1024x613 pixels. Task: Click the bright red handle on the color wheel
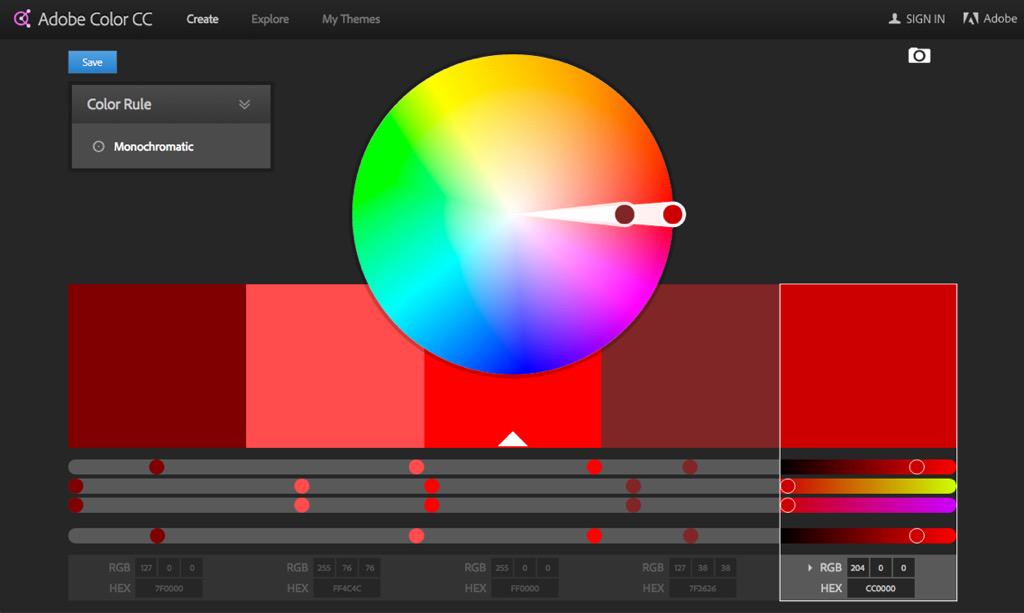click(x=673, y=214)
